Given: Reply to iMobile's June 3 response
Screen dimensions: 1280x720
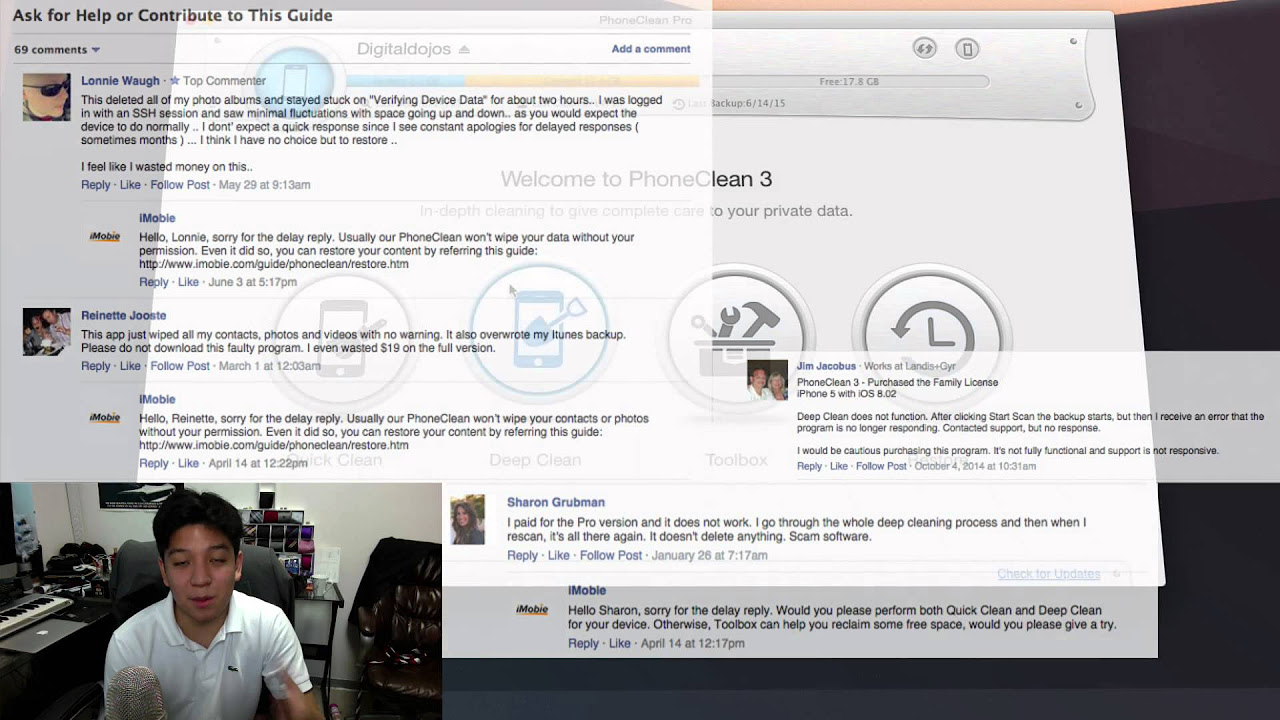Looking at the screenshot, I should 154,282.
